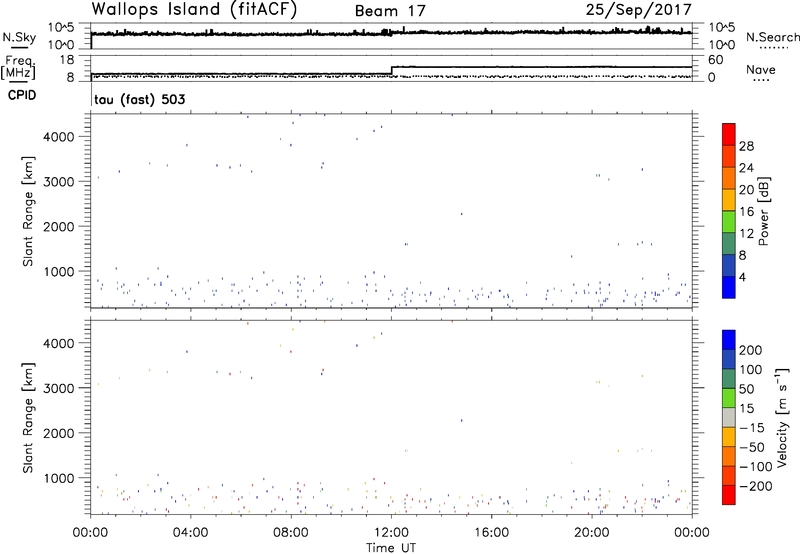Viewport: 800px width, 554px height.
Task: Click the green 12–16 dB segment of the power colorbar
Action: coord(729,222)
